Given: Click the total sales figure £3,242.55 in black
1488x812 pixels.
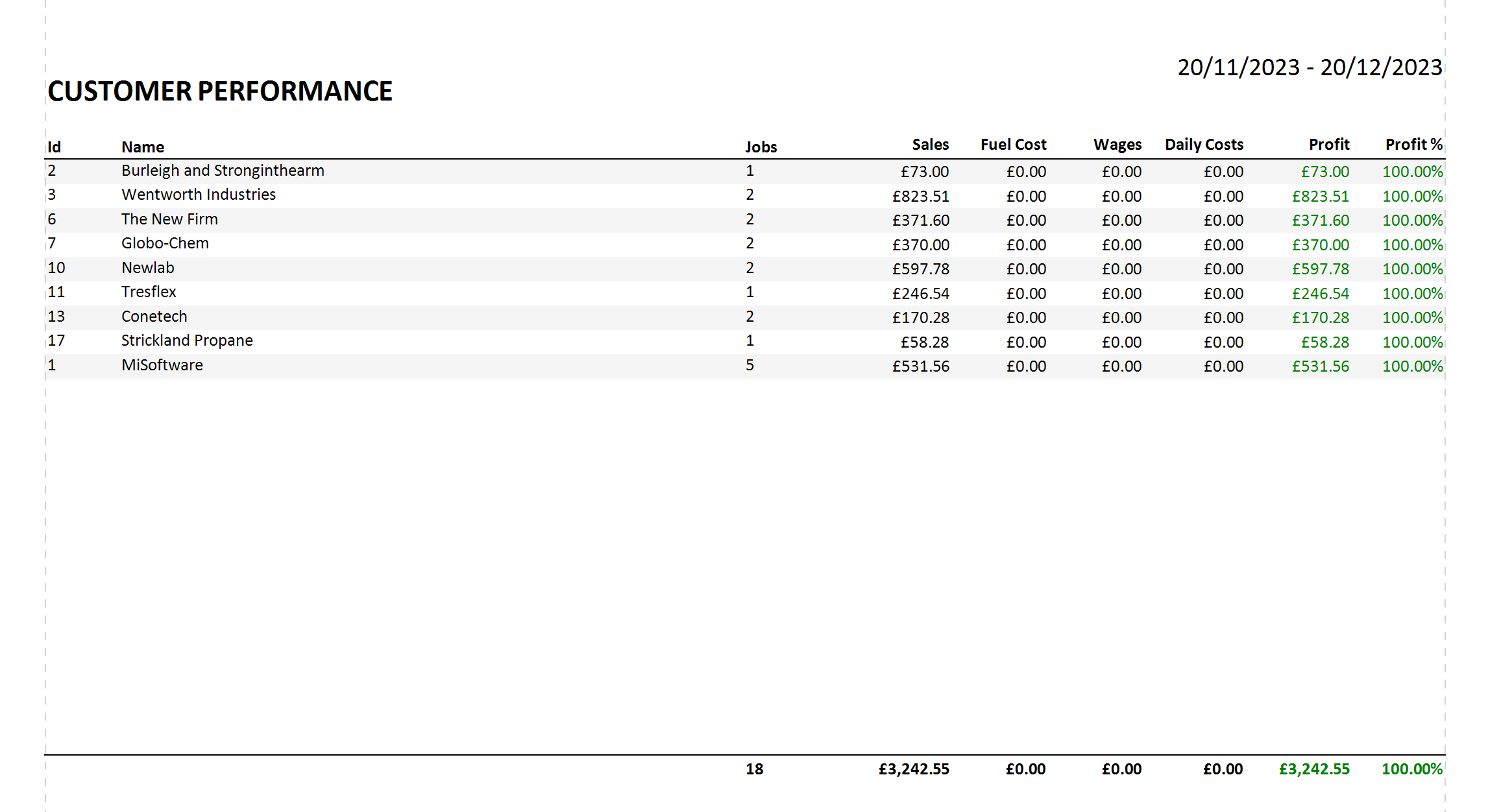Looking at the screenshot, I should 914,769.
